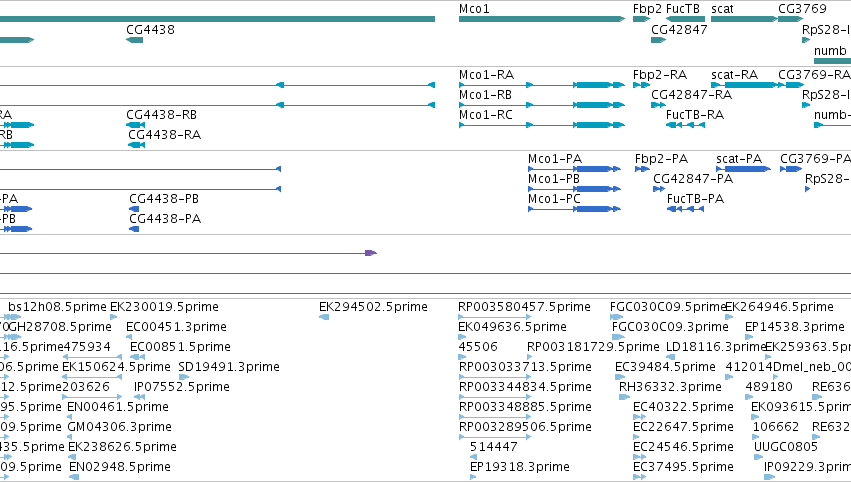Click the 45506 EST feature

[462, 357]
